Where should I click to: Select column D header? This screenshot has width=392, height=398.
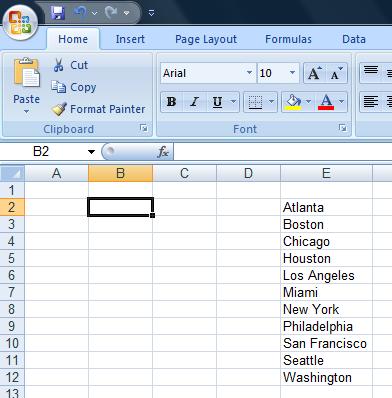point(248,173)
